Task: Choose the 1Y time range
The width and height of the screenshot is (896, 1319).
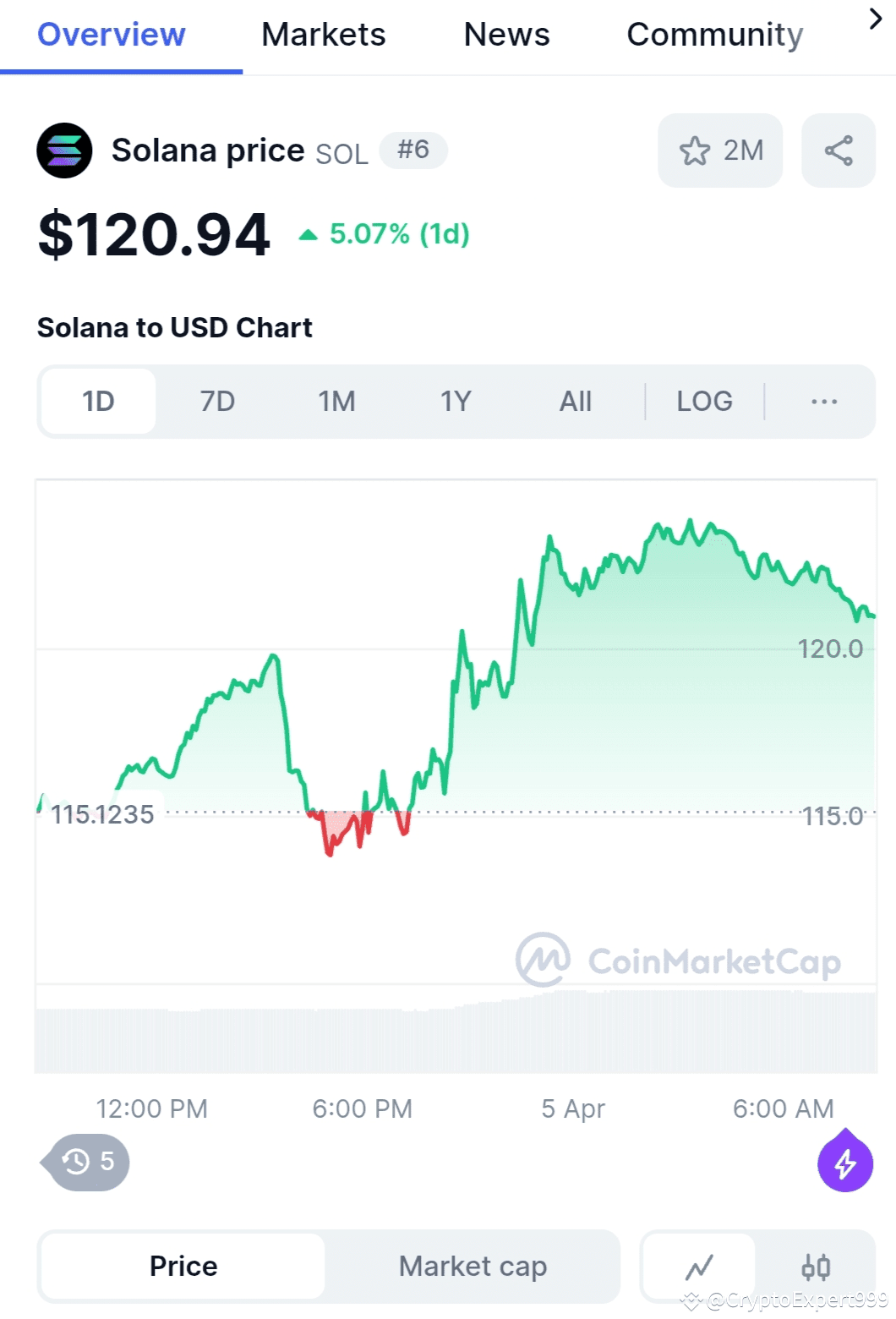Action: click(456, 401)
